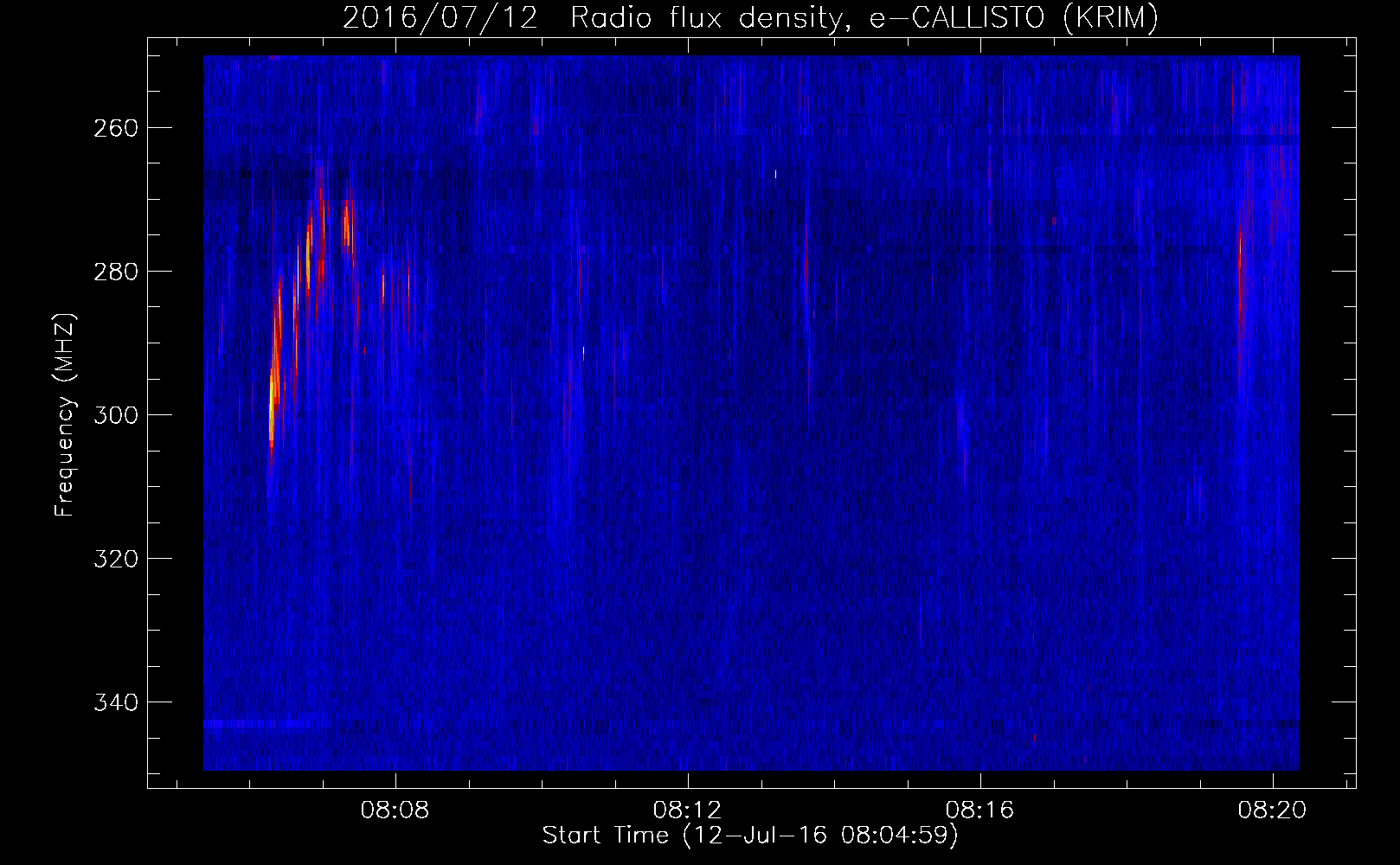Screen dimensions: 1400x865
Task: Click the Start Time axis label
Action: [x=750, y=836]
